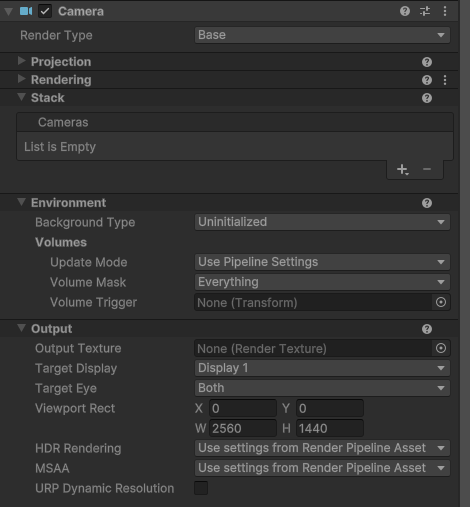Click the Stack section help icon

pos(427,98)
